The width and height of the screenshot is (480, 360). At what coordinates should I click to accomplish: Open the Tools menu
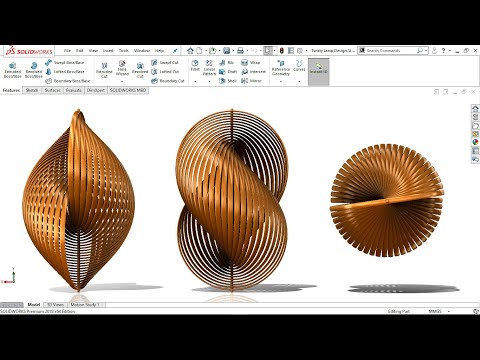point(124,51)
